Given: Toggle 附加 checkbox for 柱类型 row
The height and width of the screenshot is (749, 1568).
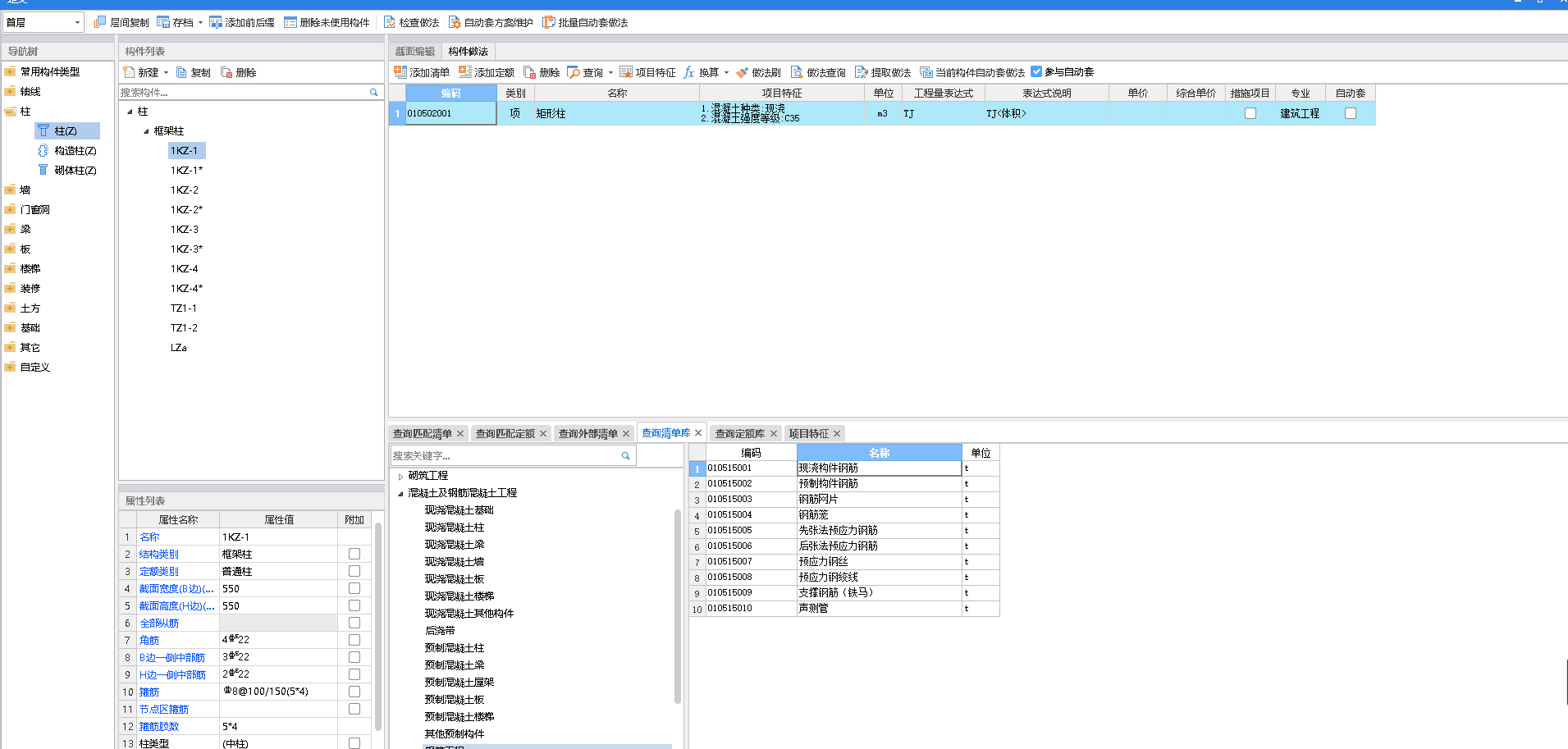Looking at the screenshot, I should pyautogui.click(x=354, y=743).
